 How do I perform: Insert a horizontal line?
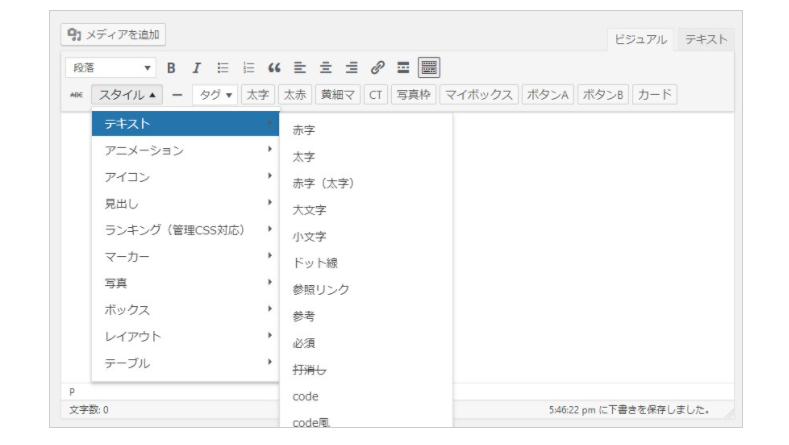click(x=177, y=95)
